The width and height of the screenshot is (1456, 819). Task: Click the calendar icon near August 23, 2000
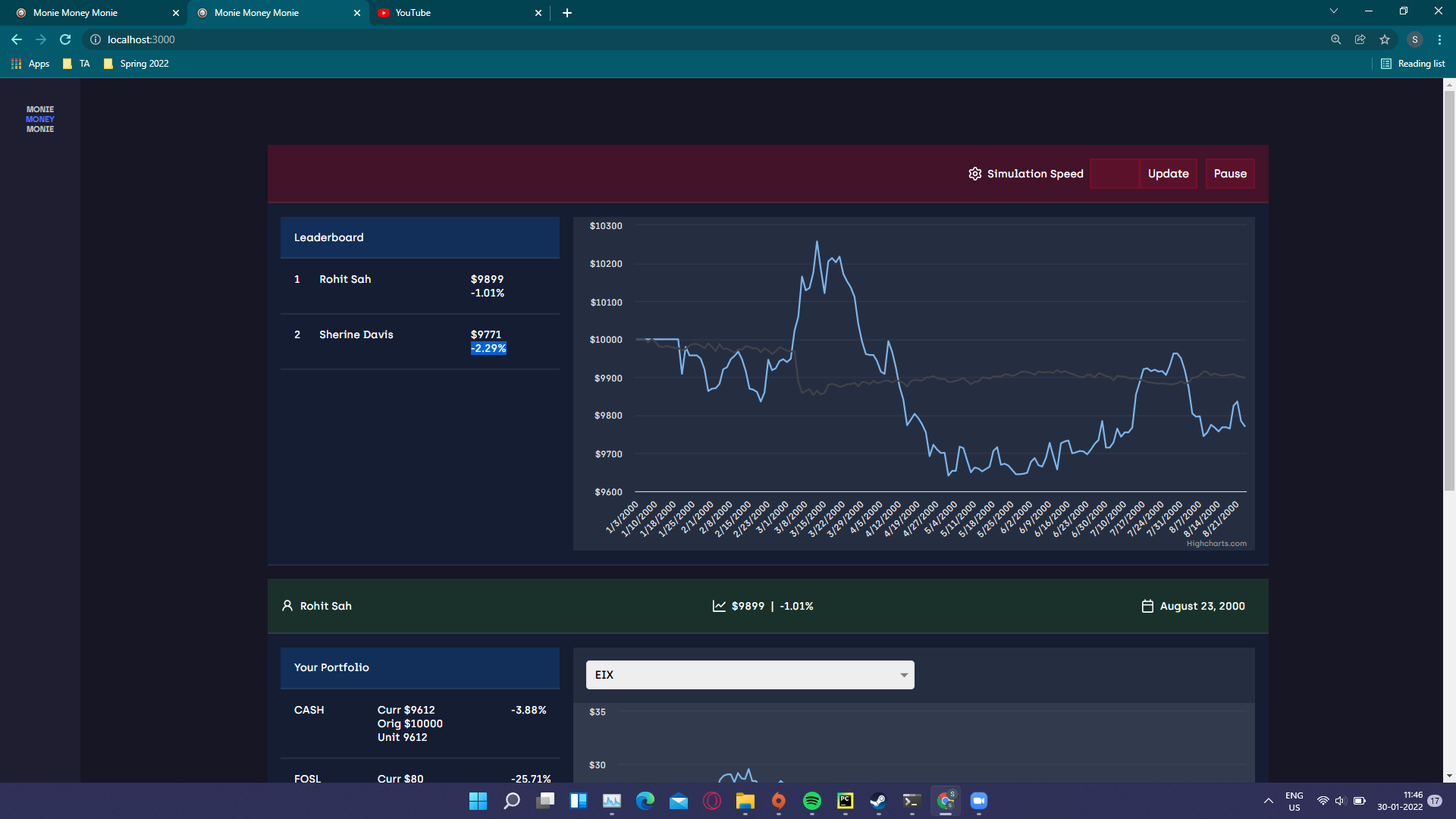tap(1147, 606)
